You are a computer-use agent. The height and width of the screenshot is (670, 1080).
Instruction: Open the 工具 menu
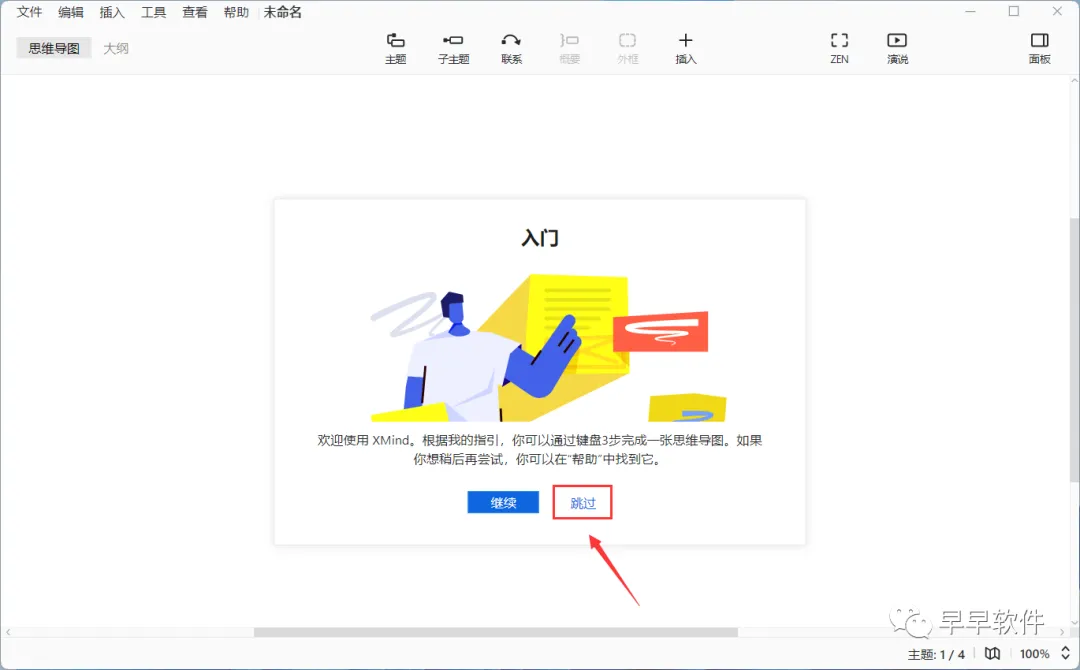pos(153,12)
